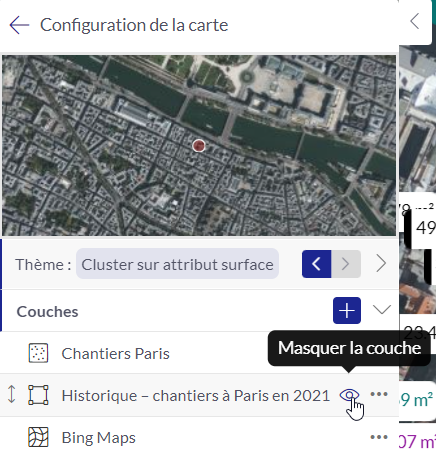
Task: Collapse the side panel with top-right chevron
Action: click(415, 21)
